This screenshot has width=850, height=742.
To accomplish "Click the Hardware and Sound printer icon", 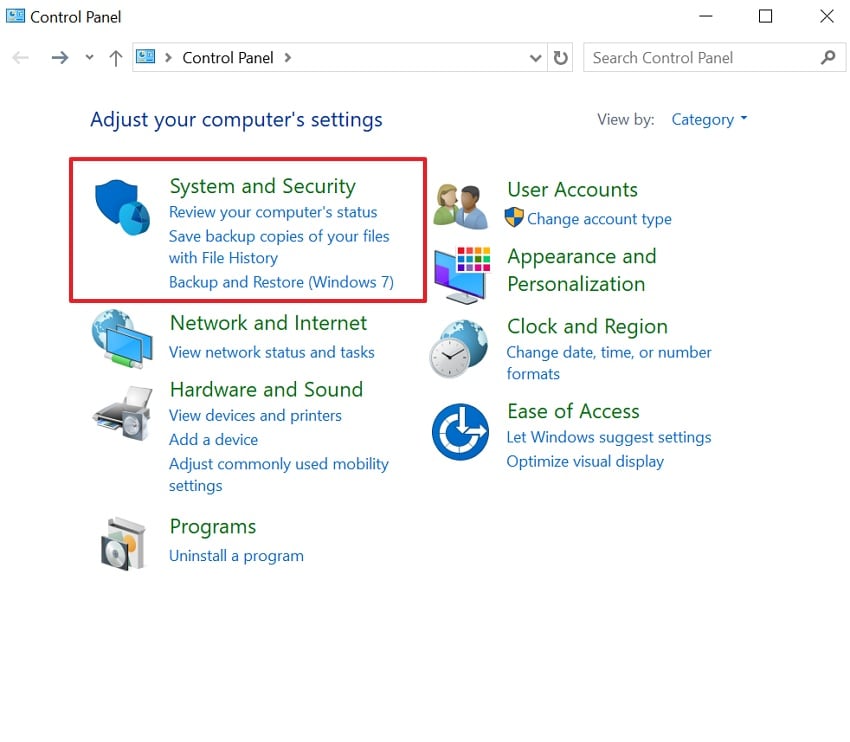I will (x=122, y=412).
